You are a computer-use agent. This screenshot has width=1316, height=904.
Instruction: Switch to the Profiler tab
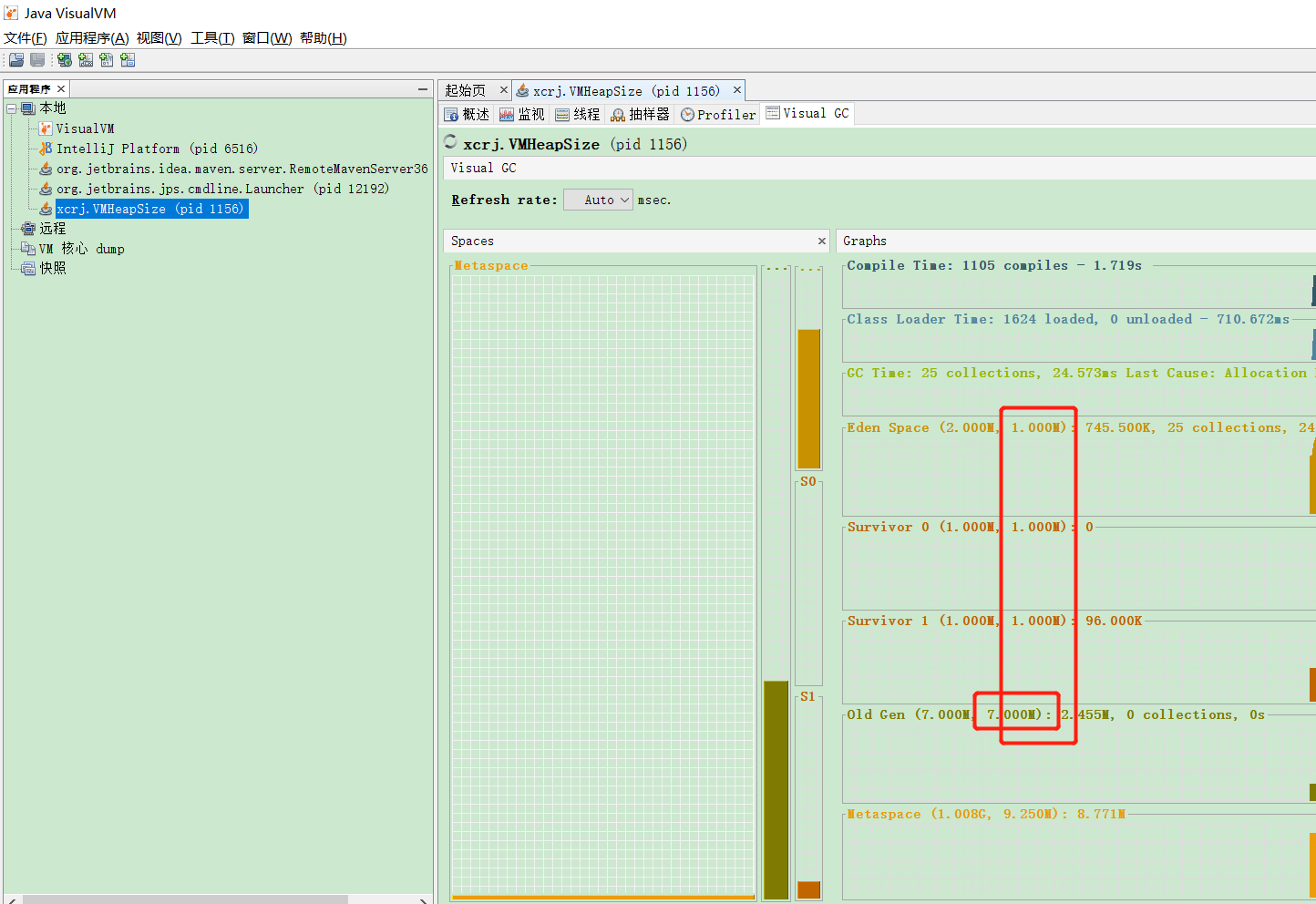tap(719, 115)
